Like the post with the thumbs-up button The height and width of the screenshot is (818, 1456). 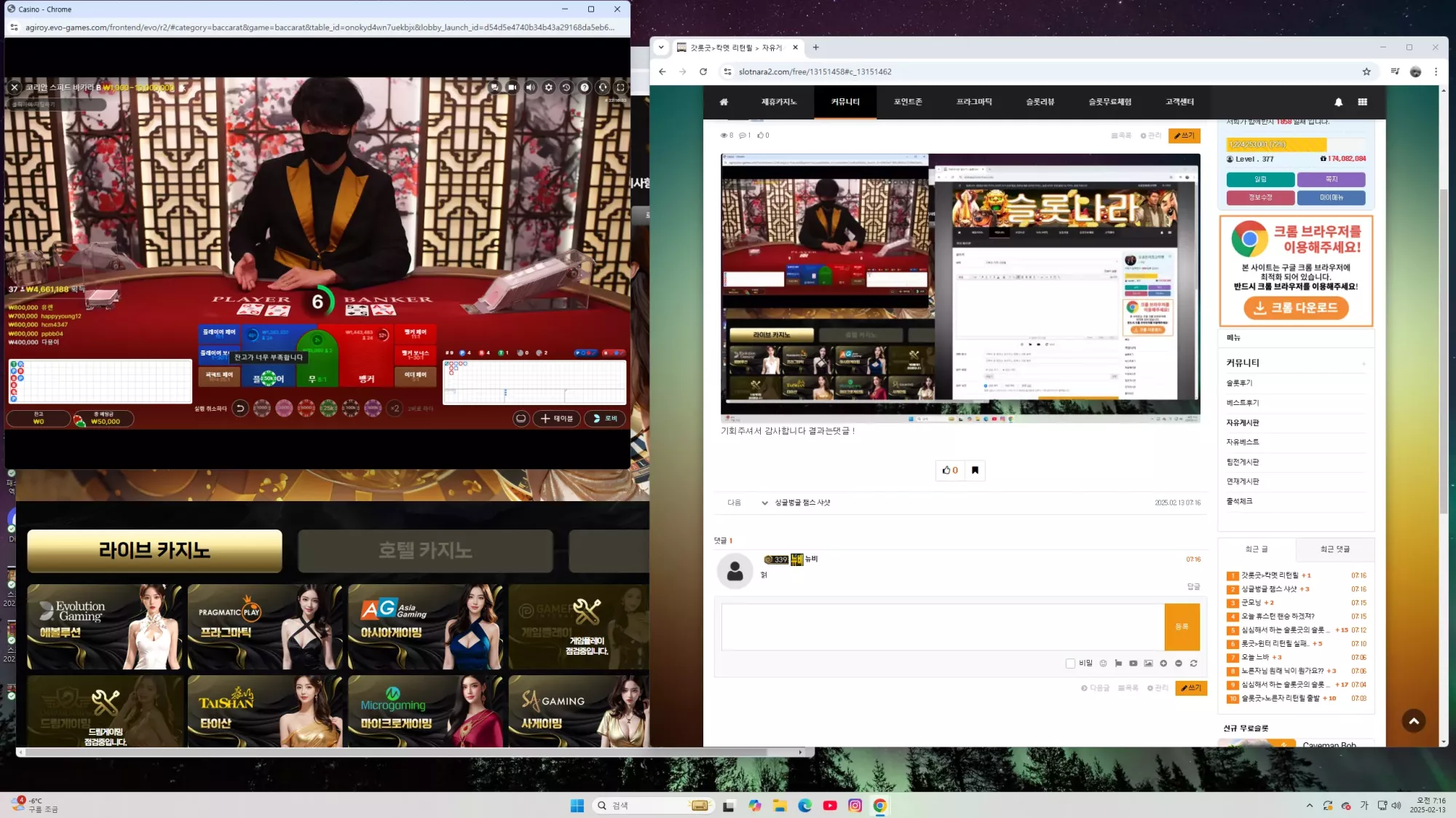[950, 471]
